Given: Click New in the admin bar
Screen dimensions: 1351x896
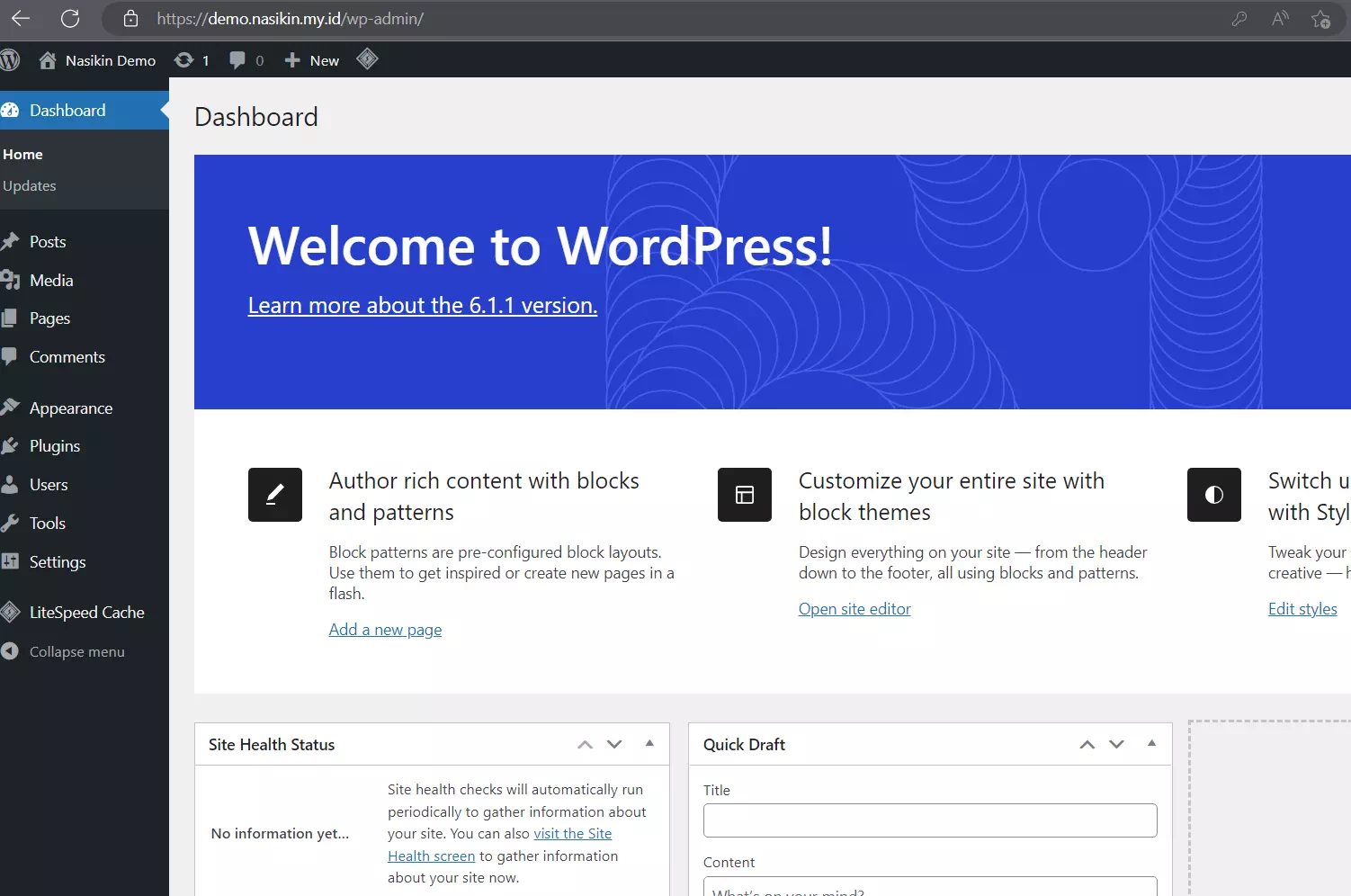Looking at the screenshot, I should [325, 60].
